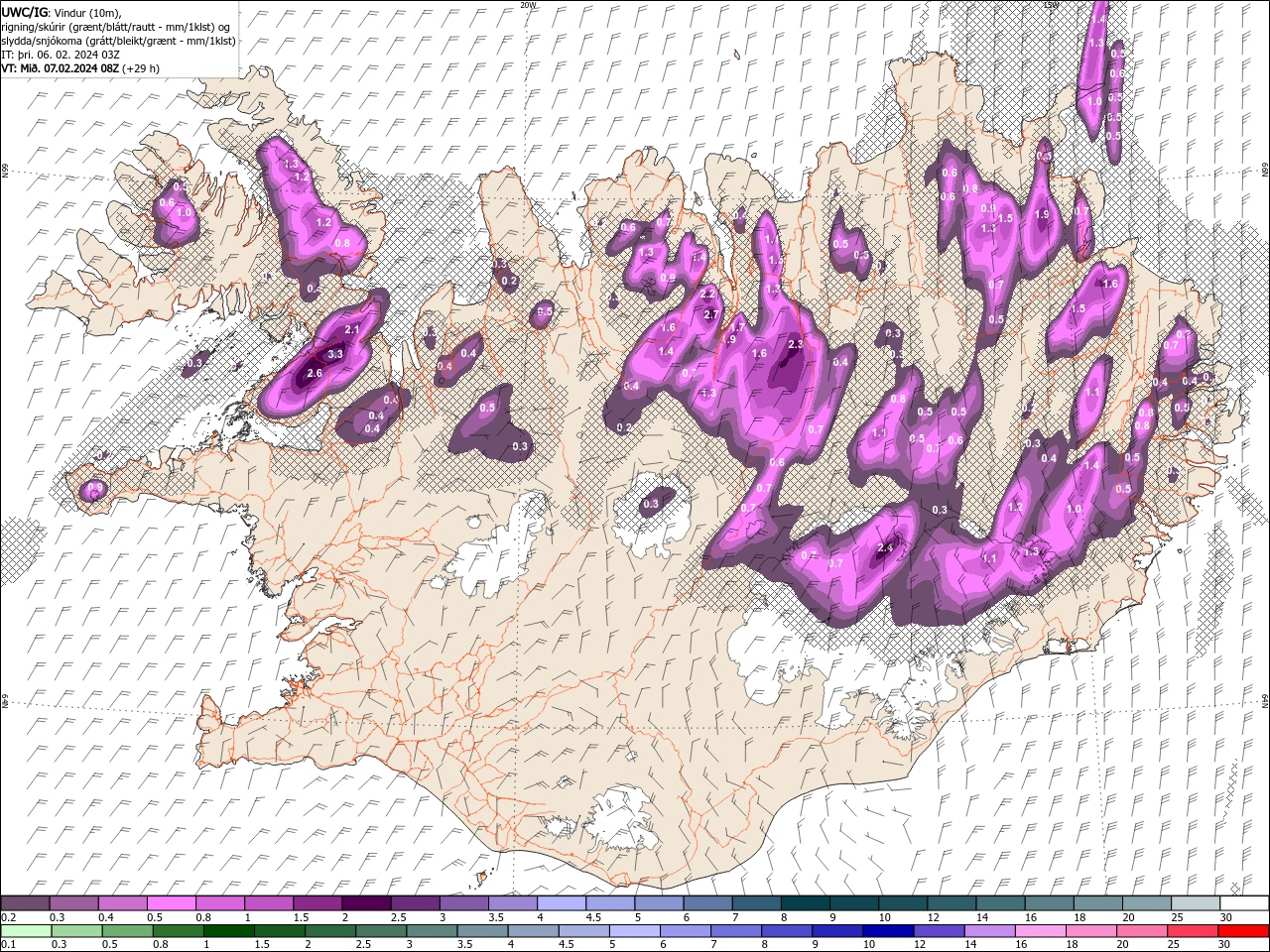Click the pink rain swatch labeled 20
The height and width of the screenshot is (952, 1270).
pyautogui.click(x=1141, y=931)
